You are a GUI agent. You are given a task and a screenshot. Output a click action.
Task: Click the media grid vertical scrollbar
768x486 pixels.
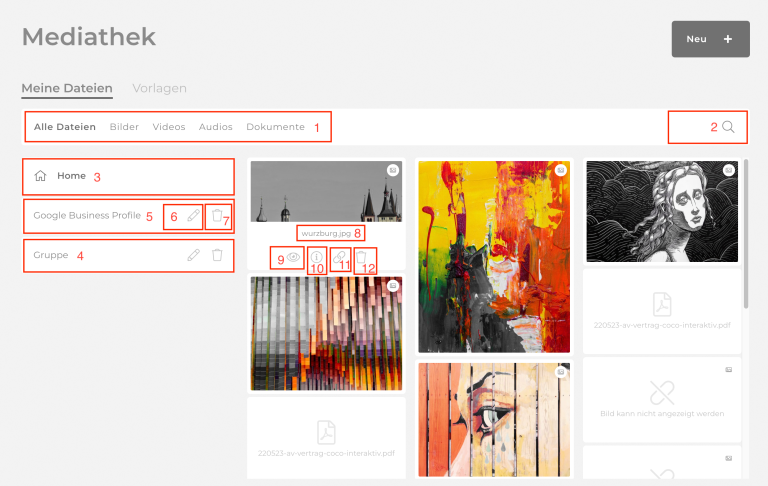coord(746,234)
